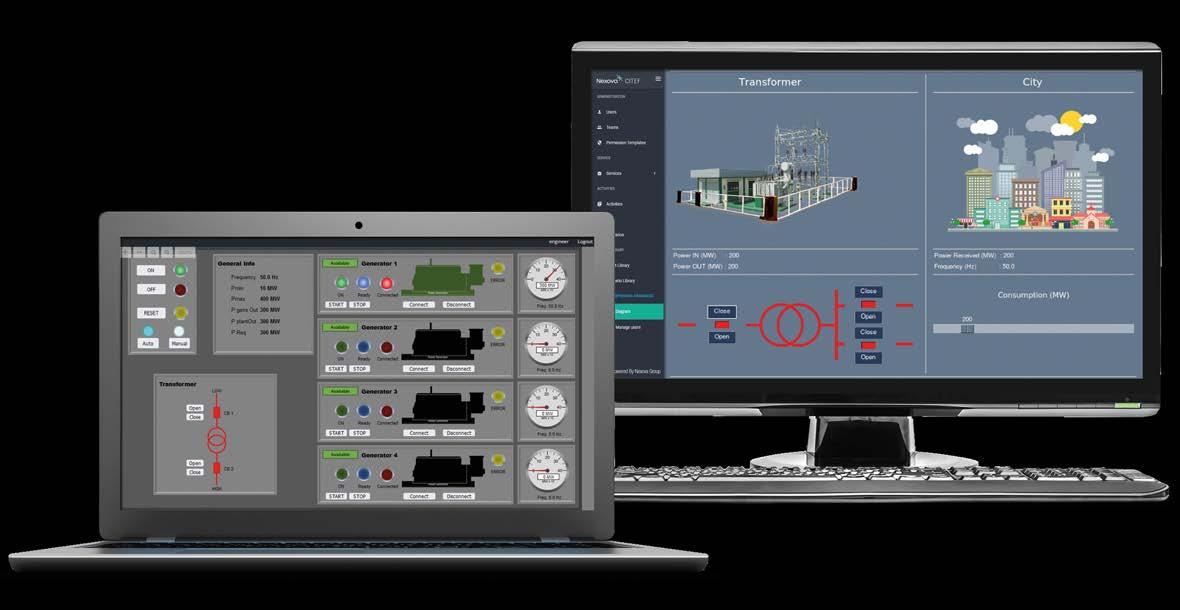
Task: Click Generator 4 Available status badge
Action: tap(340, 454)
